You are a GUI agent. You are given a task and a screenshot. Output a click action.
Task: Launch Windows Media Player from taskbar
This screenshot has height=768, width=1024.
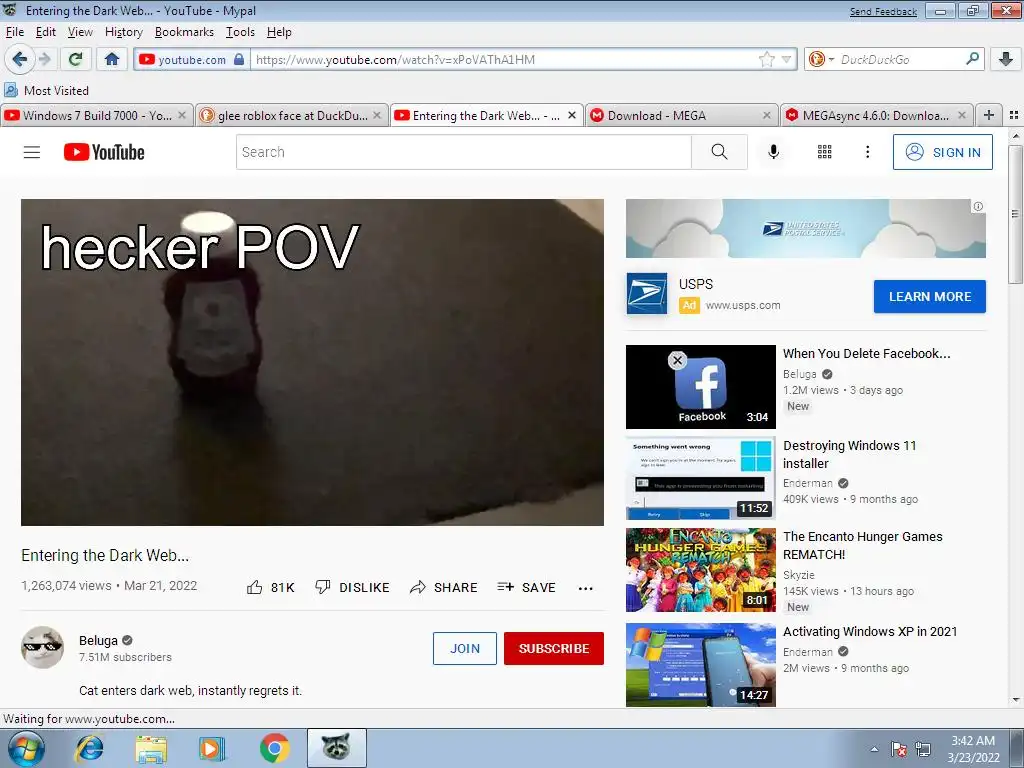pyautogui.click(x=212, y=748)
